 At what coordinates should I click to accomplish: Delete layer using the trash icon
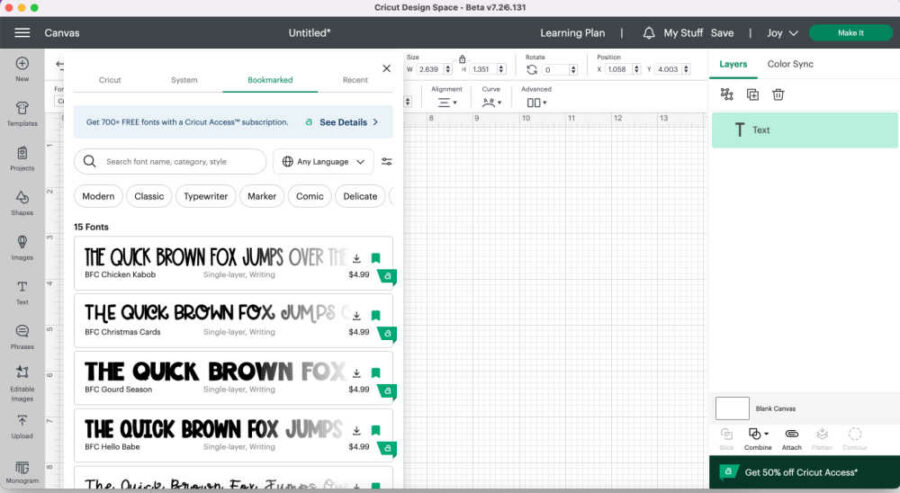(778, 94)
